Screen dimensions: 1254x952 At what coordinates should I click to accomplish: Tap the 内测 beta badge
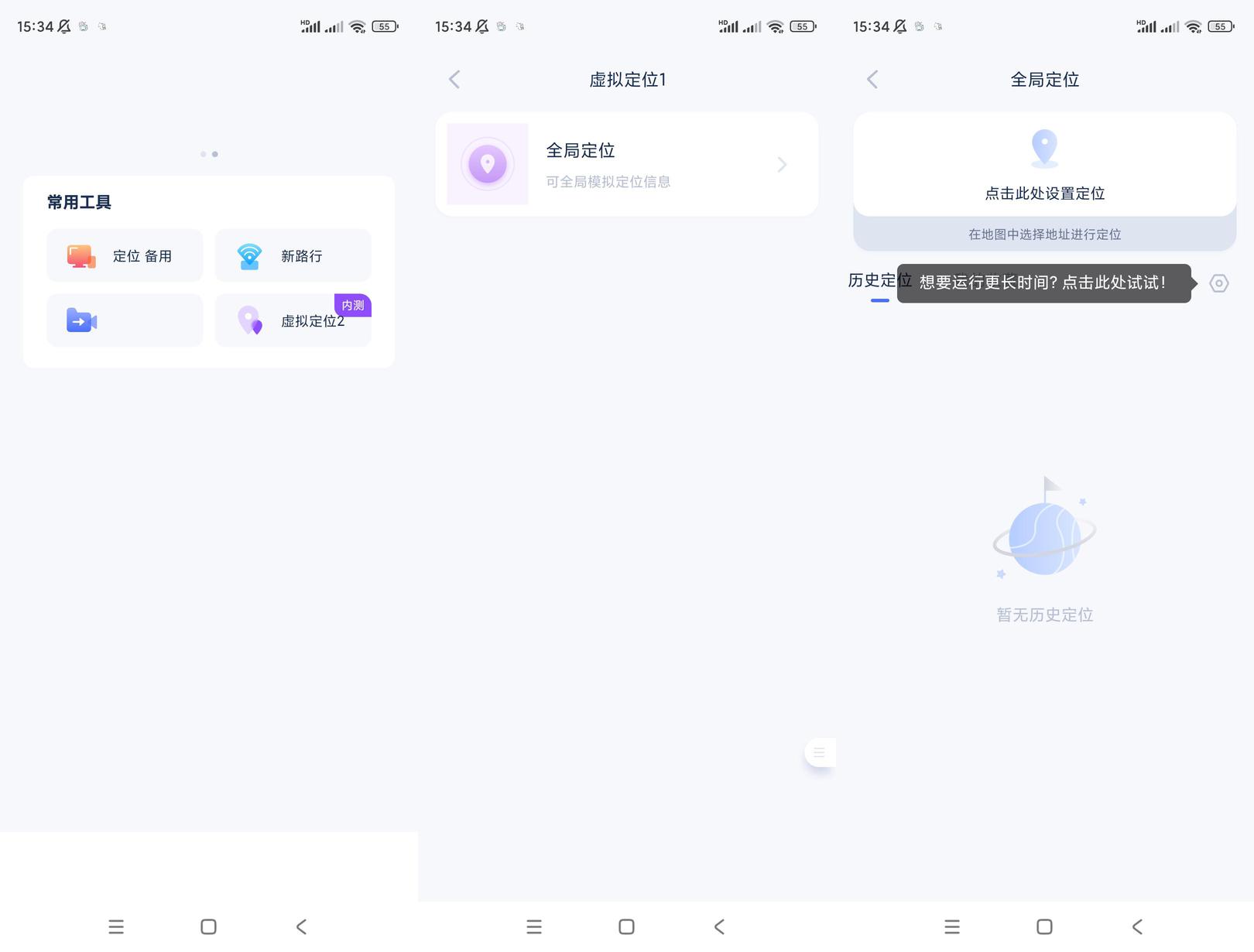coord(353,305)
